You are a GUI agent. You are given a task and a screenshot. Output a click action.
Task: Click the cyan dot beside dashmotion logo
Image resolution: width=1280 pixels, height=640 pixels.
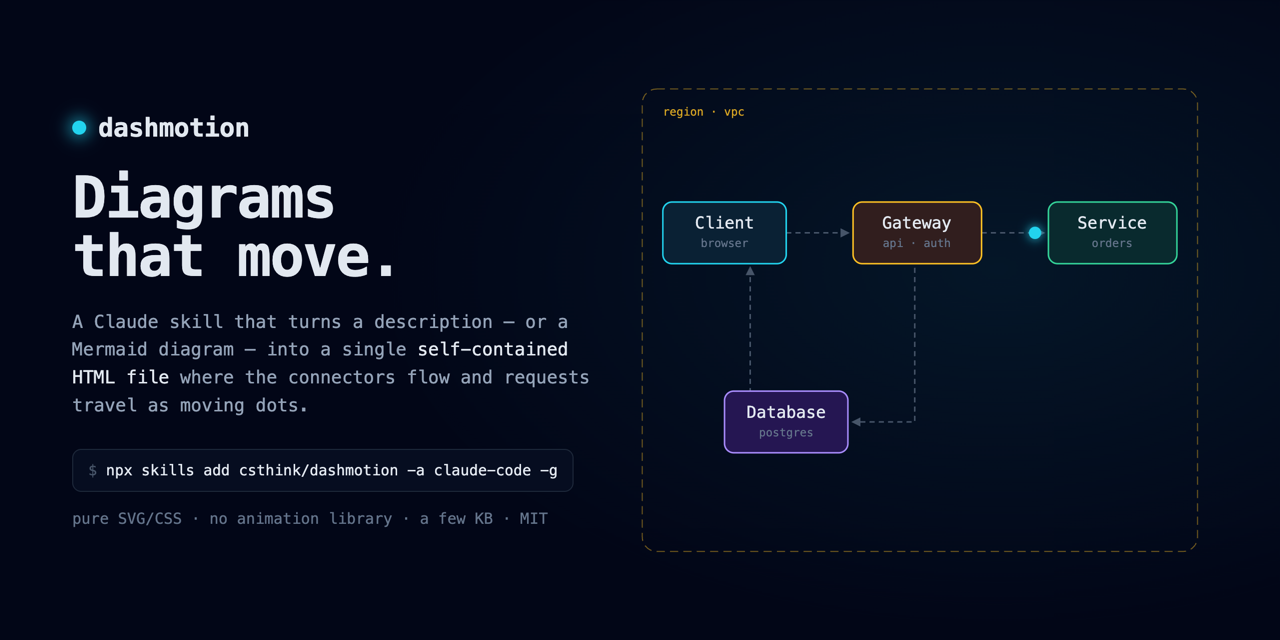79,128
